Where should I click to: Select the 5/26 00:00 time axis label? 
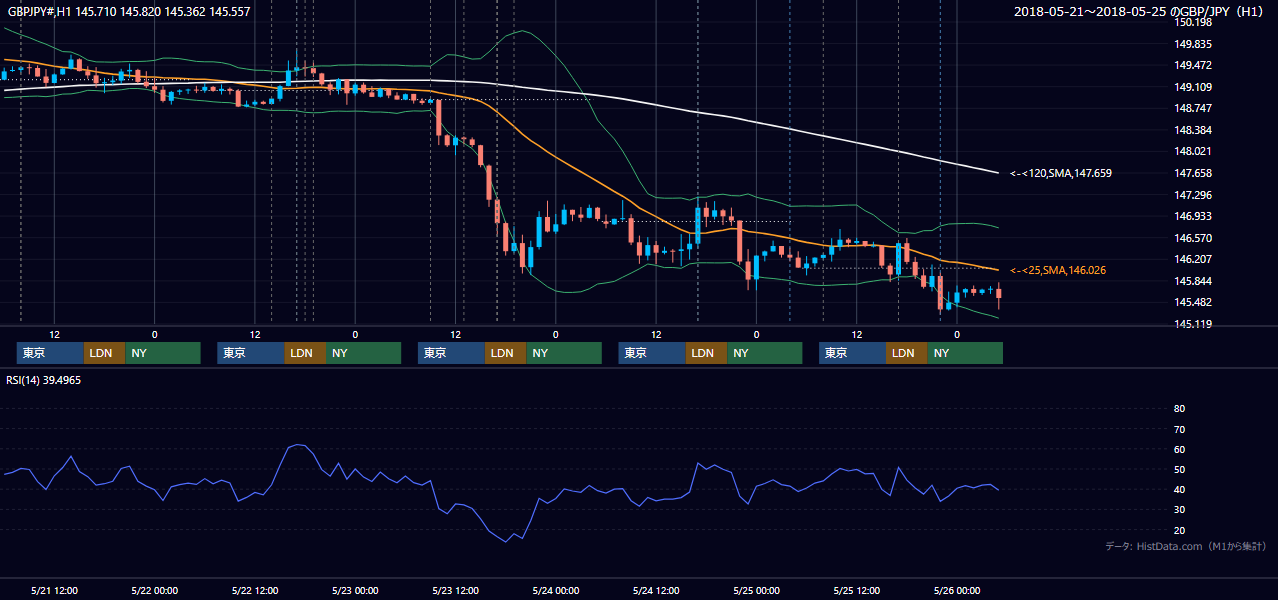pyautogui.click(x=957, y=591)
